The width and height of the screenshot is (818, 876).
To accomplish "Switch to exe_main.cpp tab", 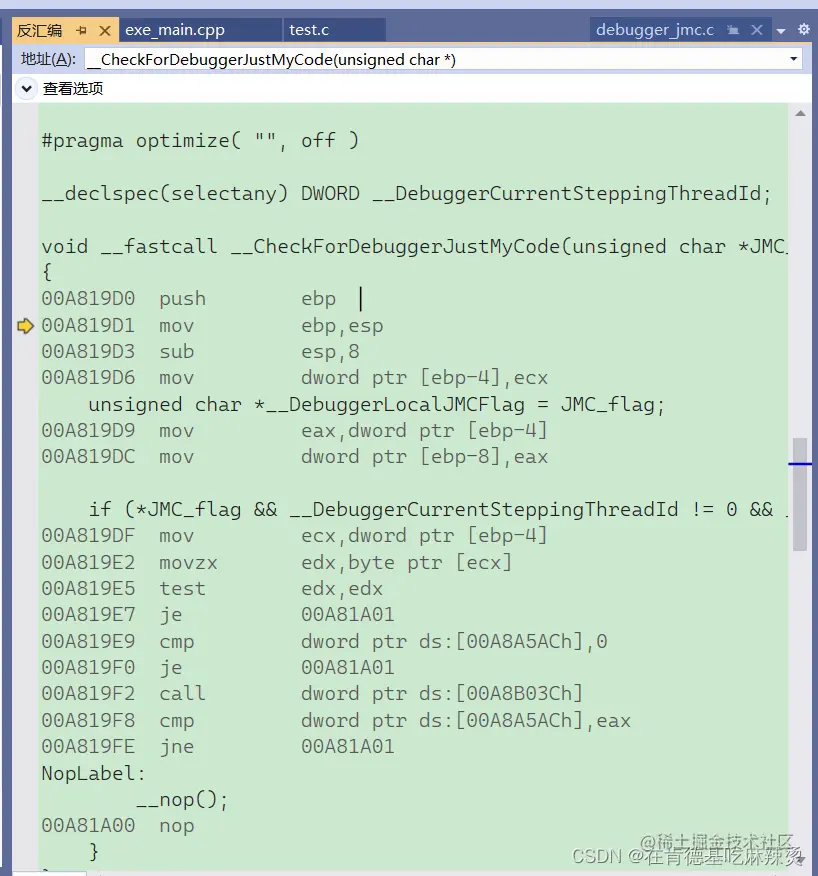I will click(175, 30).
